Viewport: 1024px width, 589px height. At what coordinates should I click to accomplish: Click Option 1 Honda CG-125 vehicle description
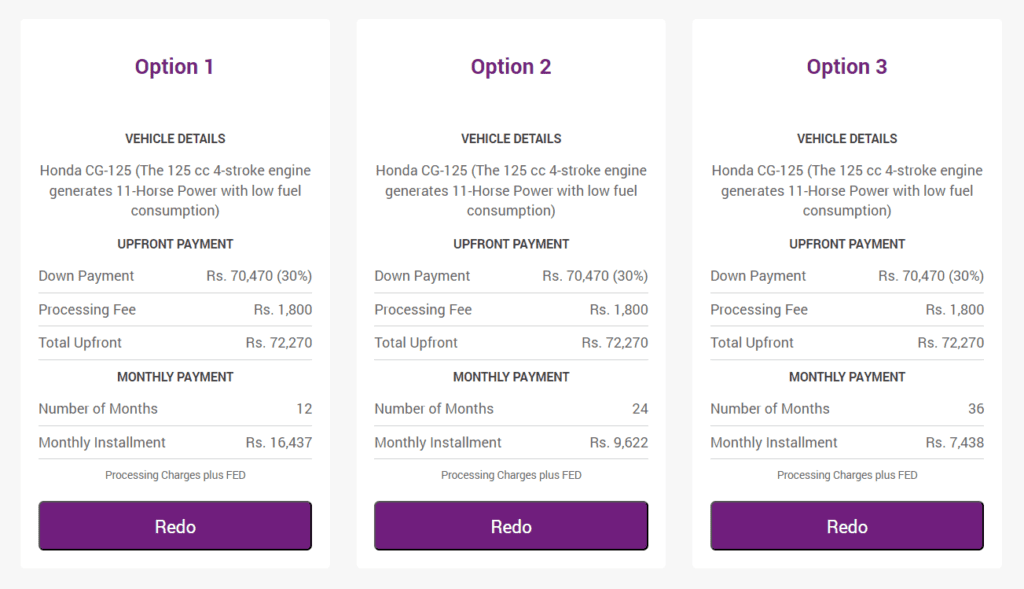(175, 190)
